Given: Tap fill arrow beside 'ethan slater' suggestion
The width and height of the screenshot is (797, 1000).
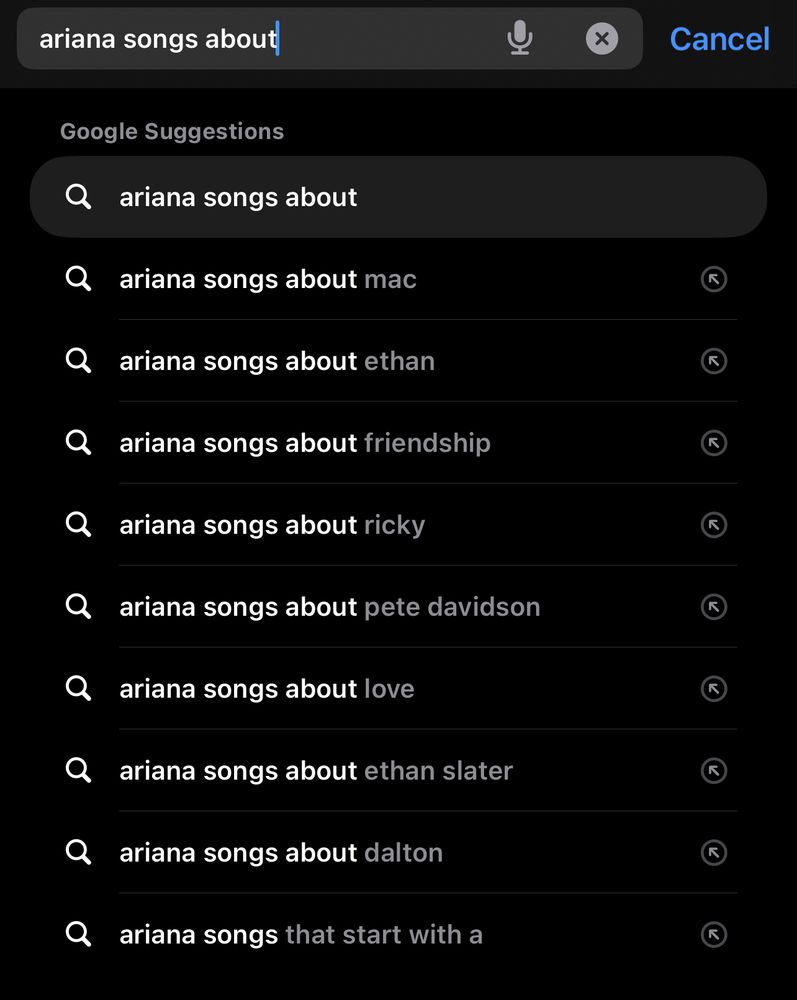Looking at the screenshot, I should pyautogui.click(x=713, y=771).
